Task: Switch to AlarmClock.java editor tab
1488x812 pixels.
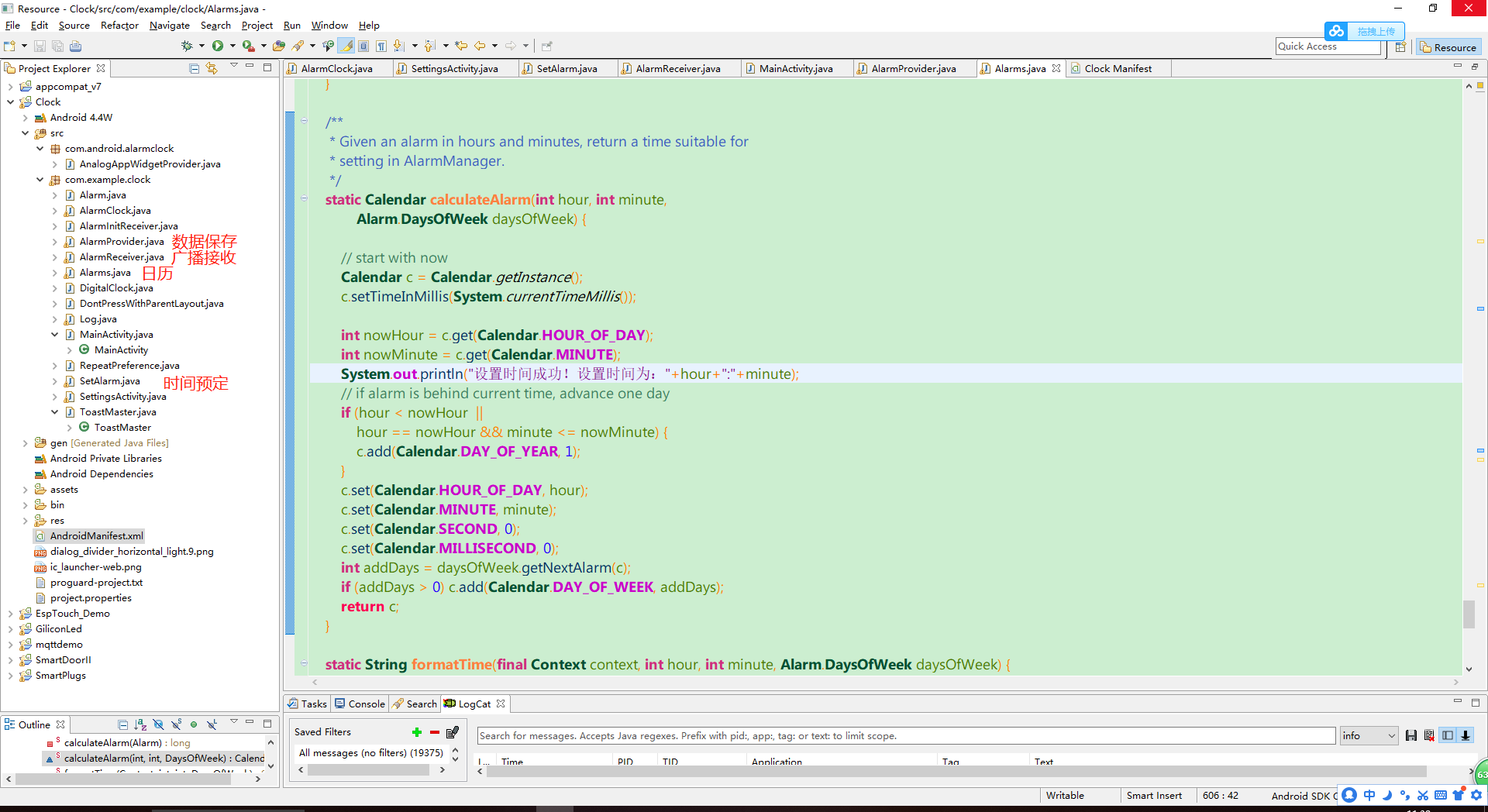Action: tap(336, 68)
